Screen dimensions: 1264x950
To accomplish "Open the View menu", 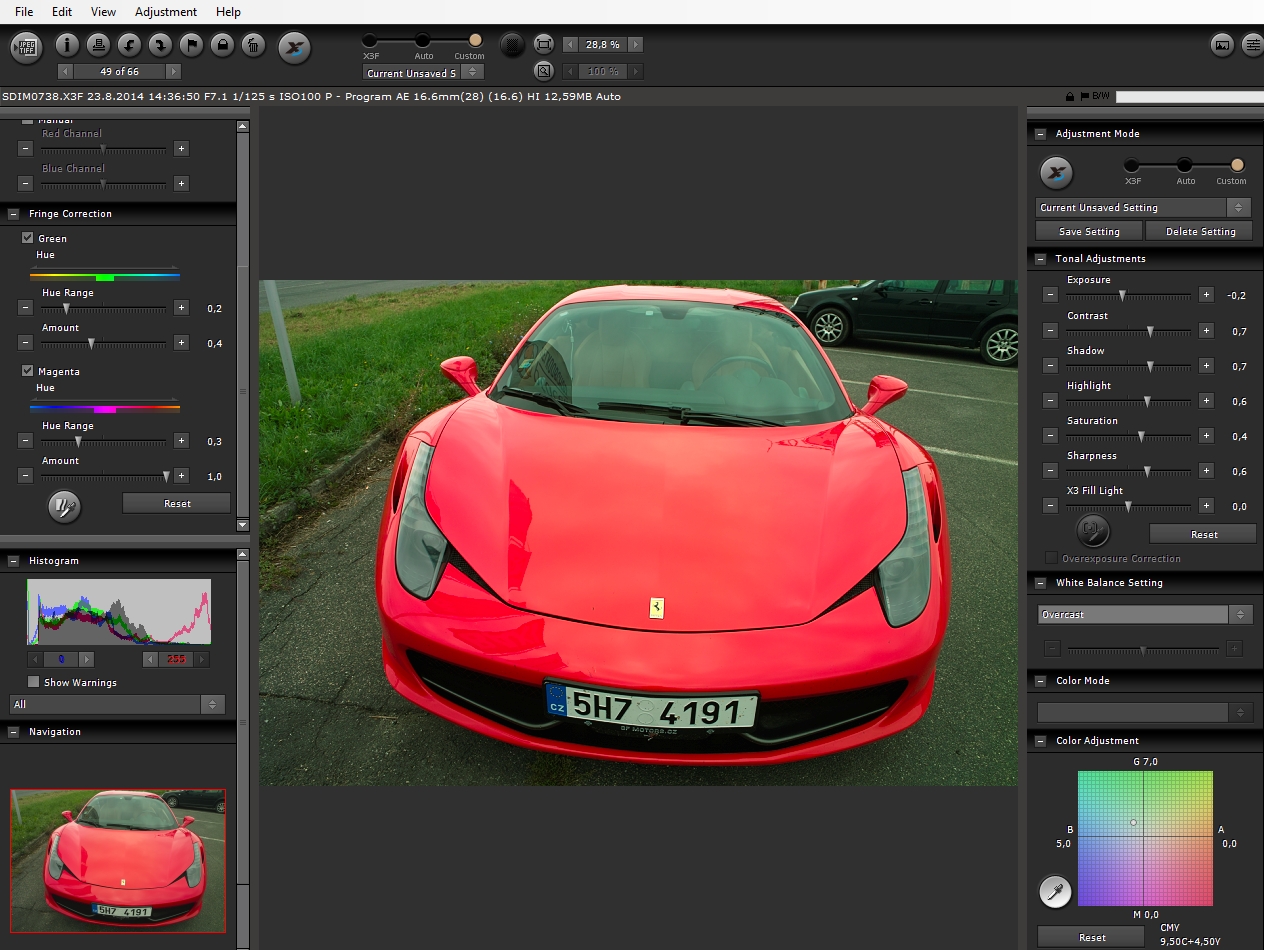I will click(103, 12).
